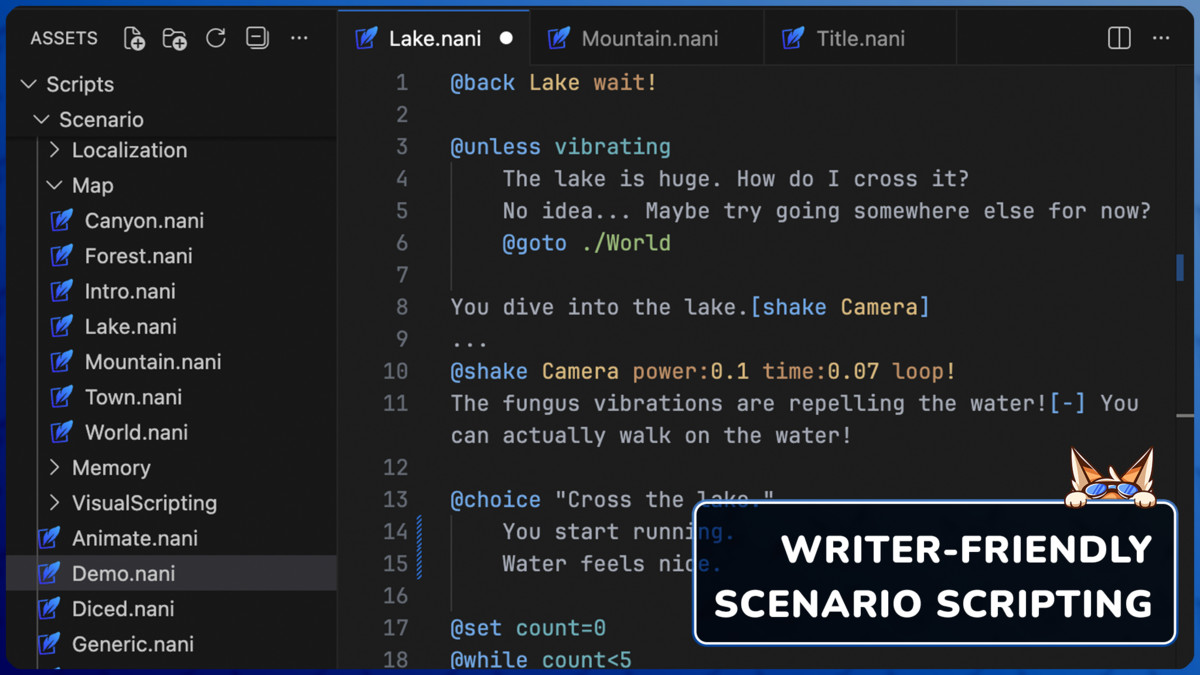Click the unsaved changes dot on Lake.nani
This screenshot has height=675, width=1200.
(x=506, y=38)
